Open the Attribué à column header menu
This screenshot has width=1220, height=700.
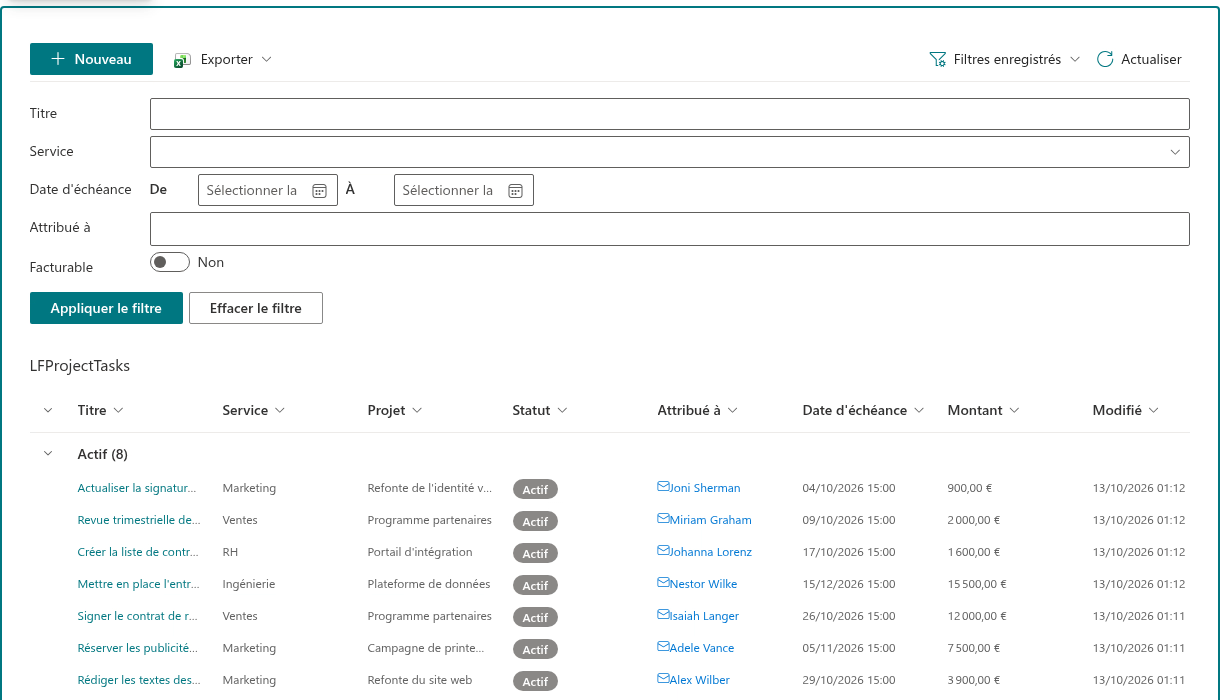[698, 410]
